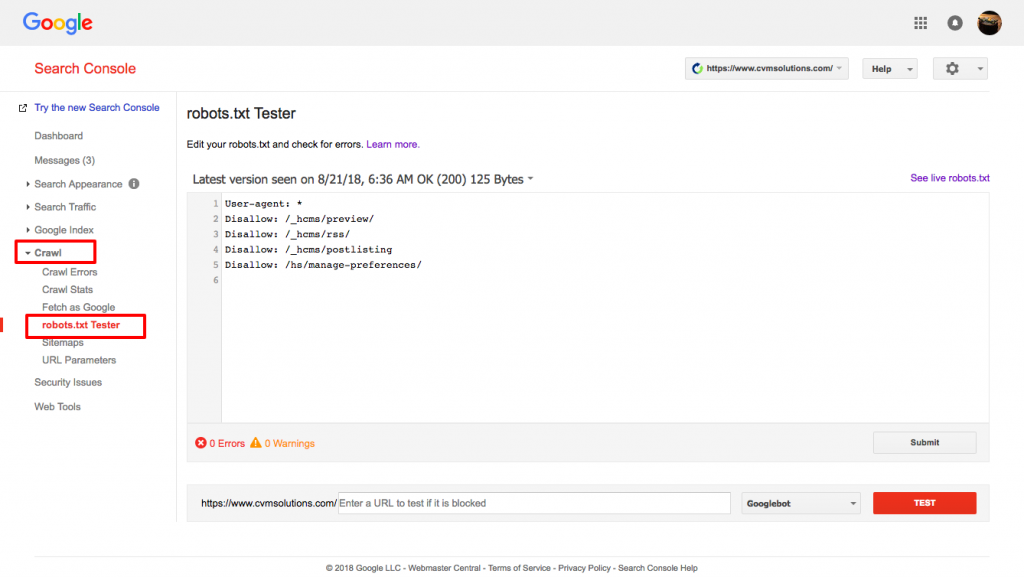
Task: Open the Help dropdown menu
Action: pos(889,69)
